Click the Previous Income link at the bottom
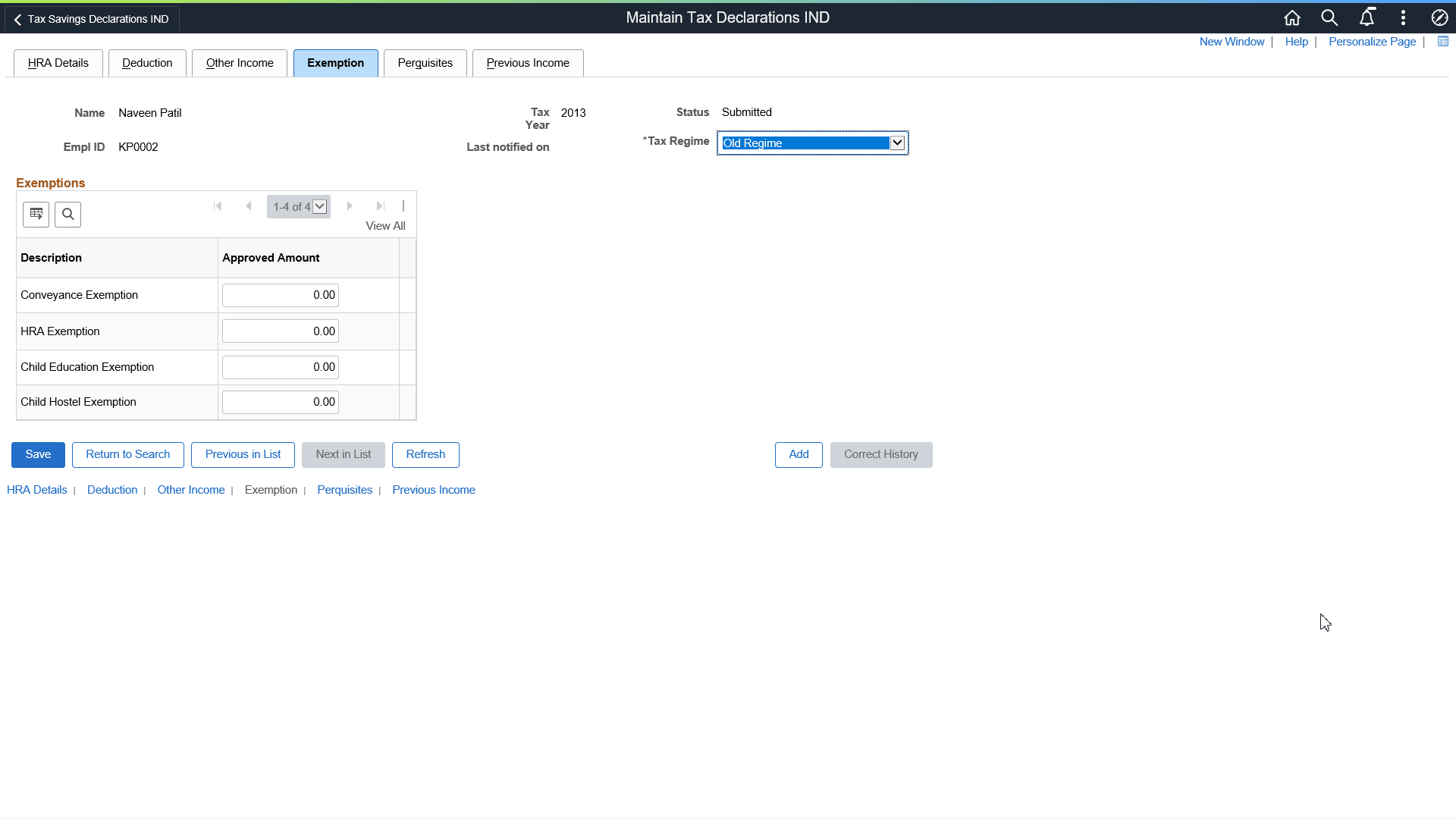Viewport: 1456px width, 819px height. pyautogui.click(x=433, y=490)
